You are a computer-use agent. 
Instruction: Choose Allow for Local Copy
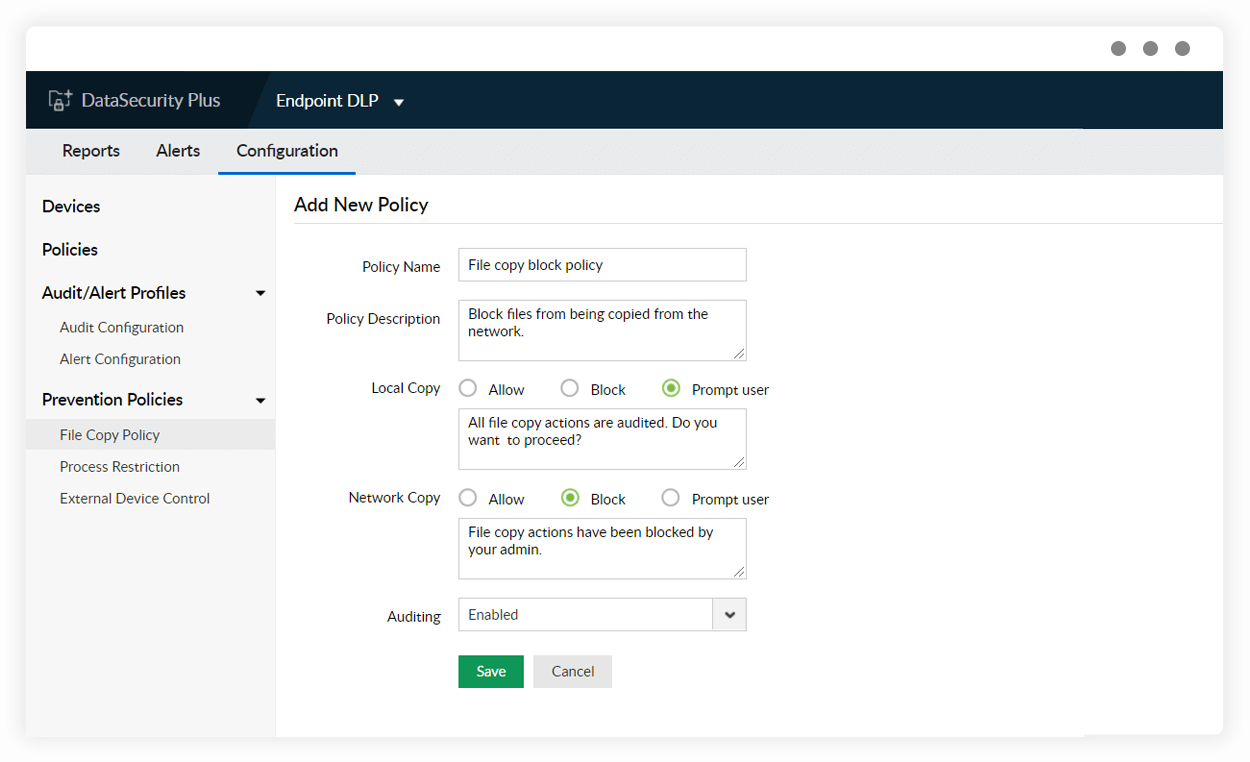pos(467,388)
